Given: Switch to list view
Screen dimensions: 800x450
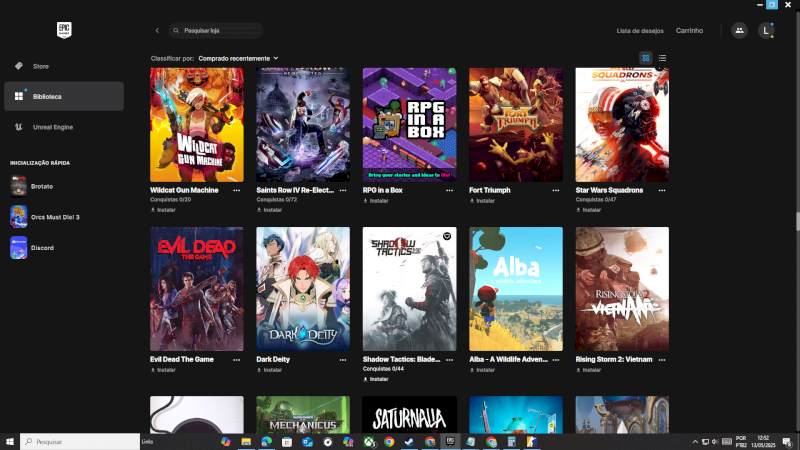Looking at the screenshot, I should (662, 58).
